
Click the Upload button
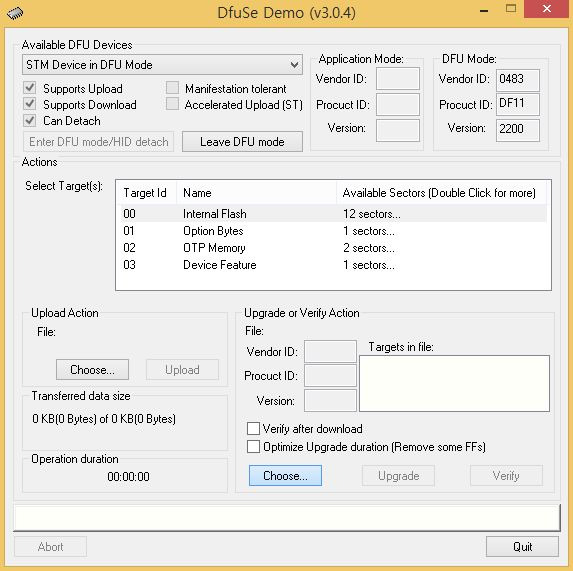point(182,369)
